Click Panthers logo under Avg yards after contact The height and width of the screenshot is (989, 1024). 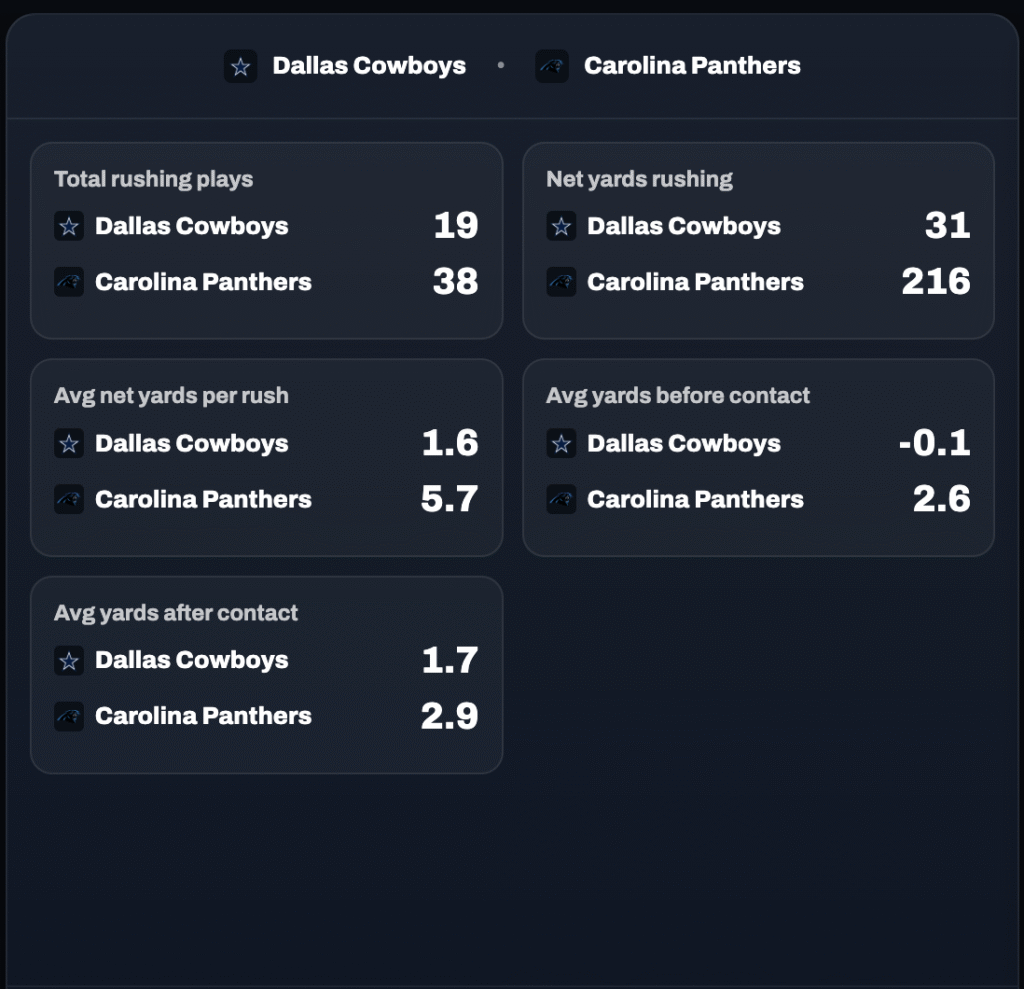pos(69,716)
